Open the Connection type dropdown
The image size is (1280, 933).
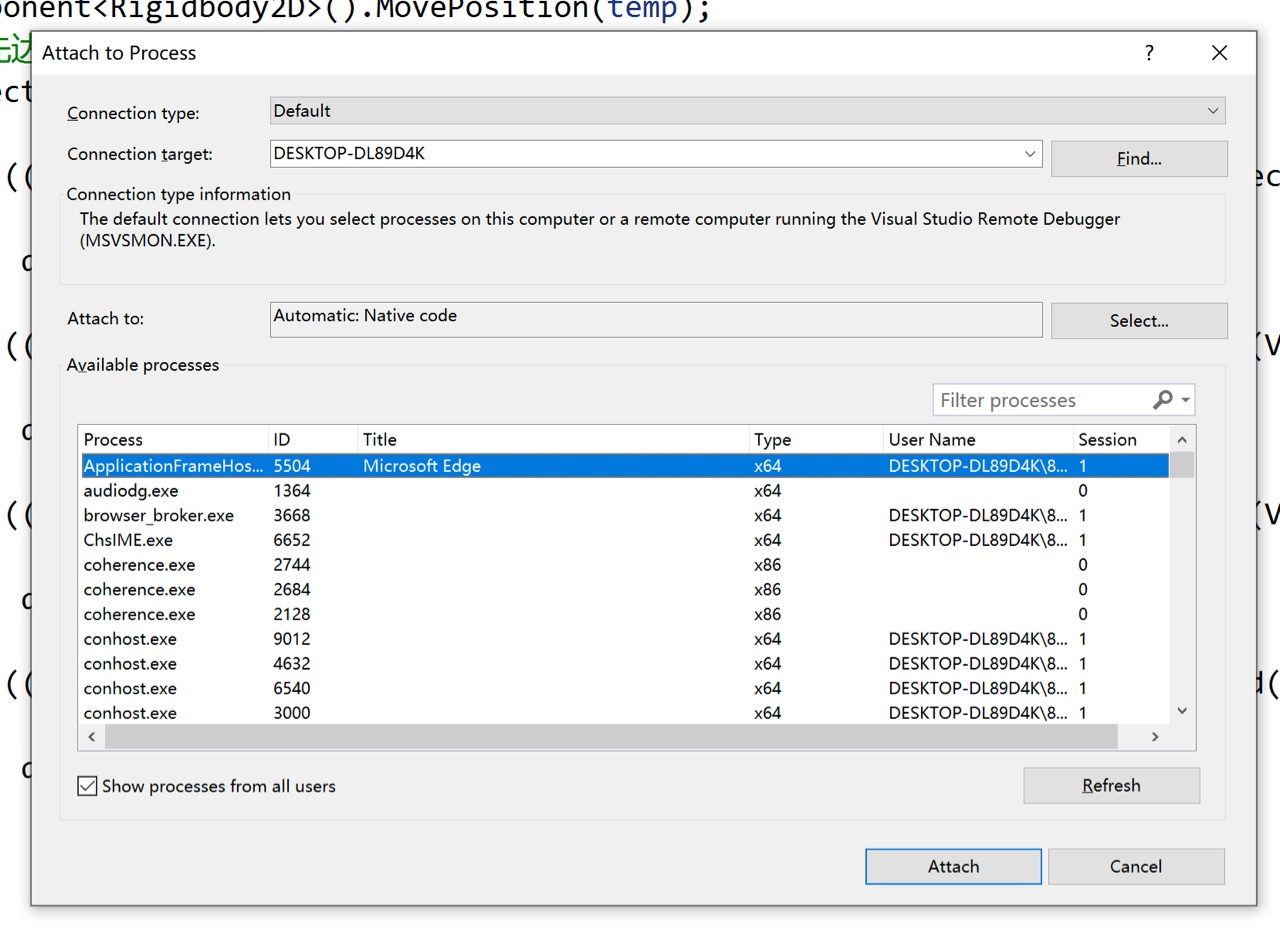pos(747,111)
